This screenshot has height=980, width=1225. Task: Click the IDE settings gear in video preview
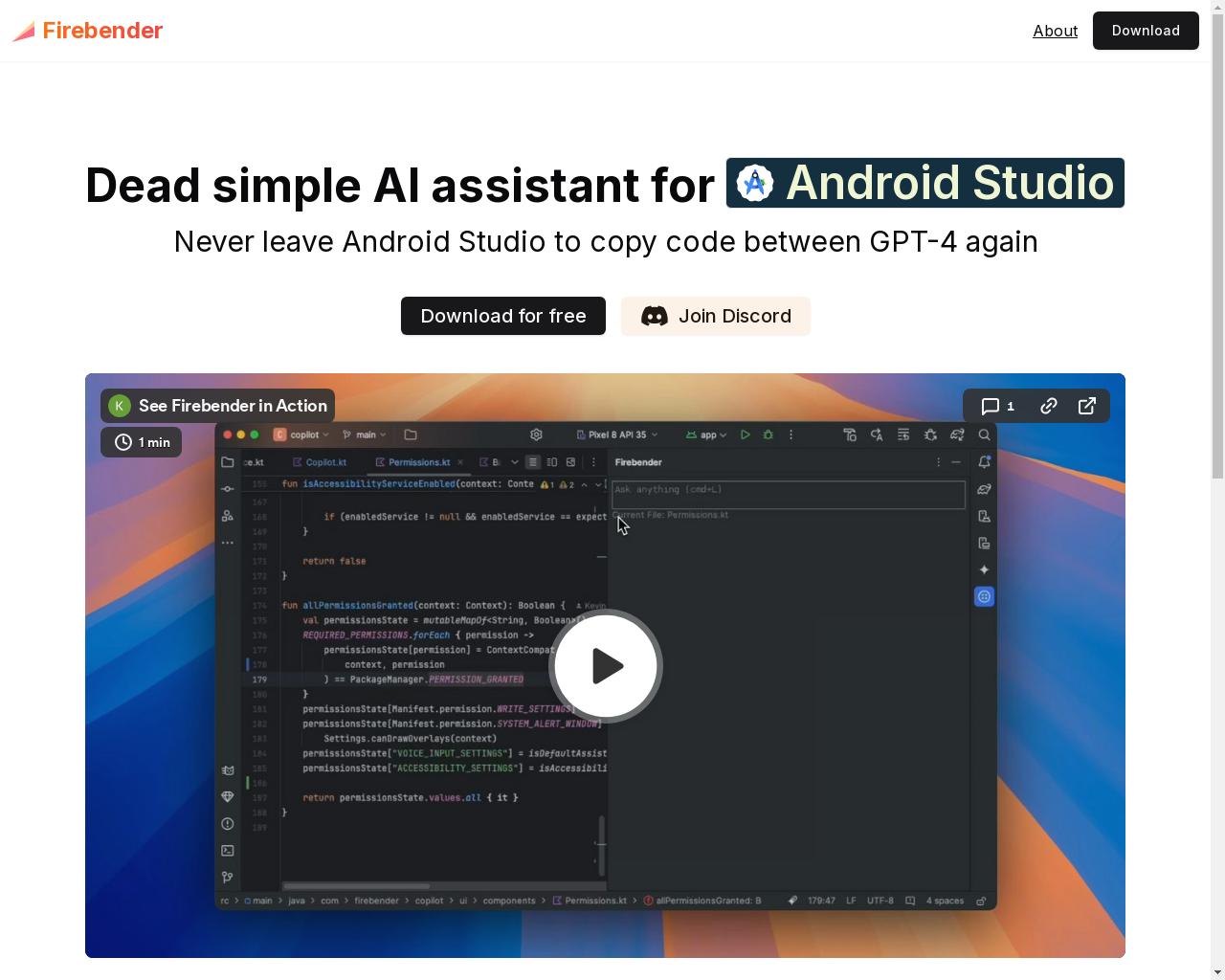pyautogui.click(x=536, y=434)
